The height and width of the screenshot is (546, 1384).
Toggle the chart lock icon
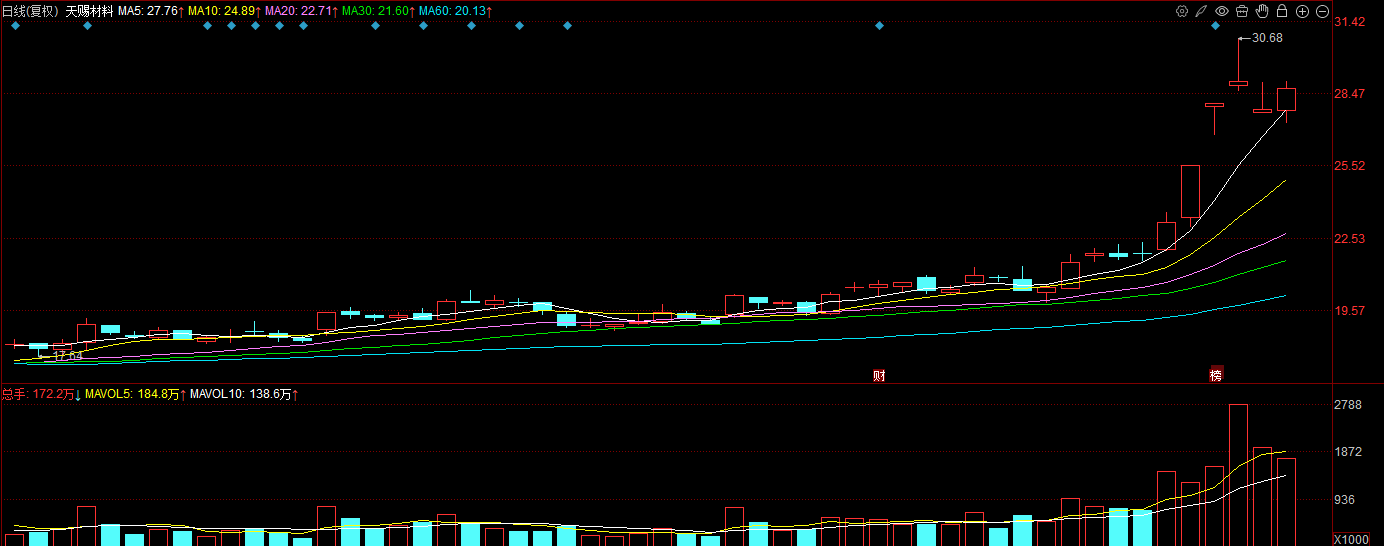1282,11
